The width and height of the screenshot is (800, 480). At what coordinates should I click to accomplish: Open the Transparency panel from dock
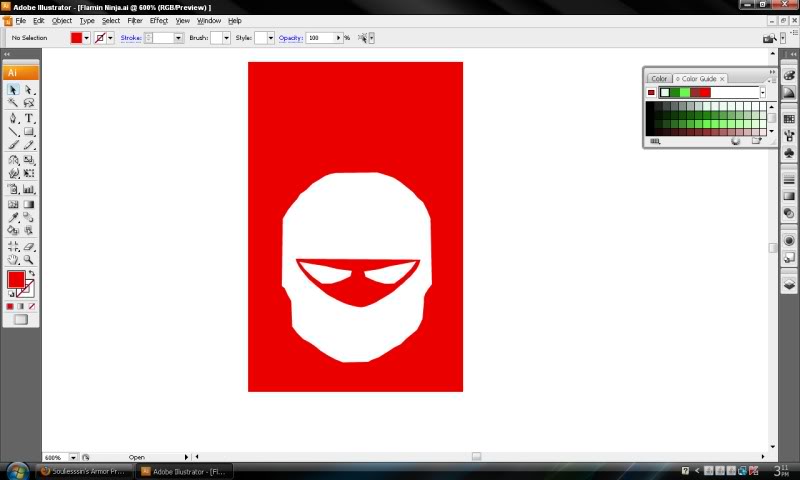pyautogui.click(x=789, y=213)
